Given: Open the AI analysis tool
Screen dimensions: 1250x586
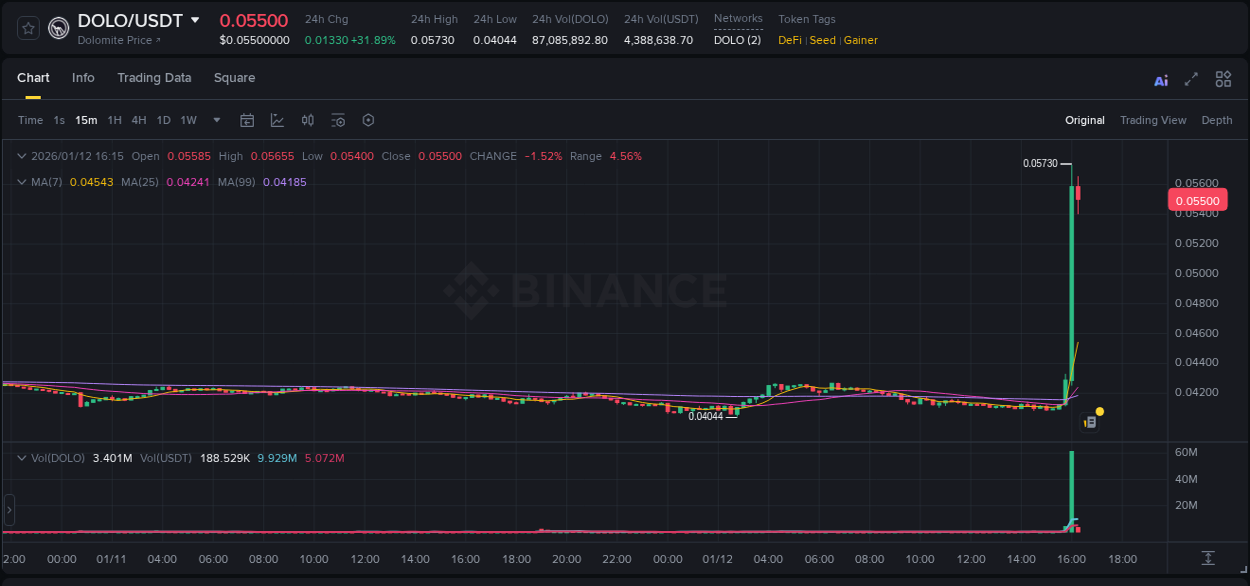Looking at the screenshot, I should [x=1160, y=79].
